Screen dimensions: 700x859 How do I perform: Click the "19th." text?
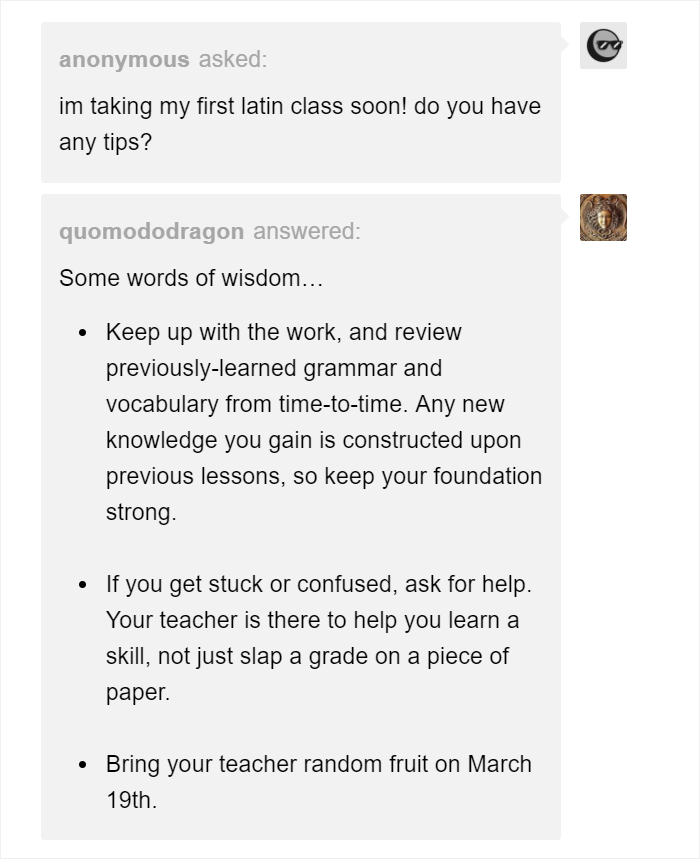(131, 801)
